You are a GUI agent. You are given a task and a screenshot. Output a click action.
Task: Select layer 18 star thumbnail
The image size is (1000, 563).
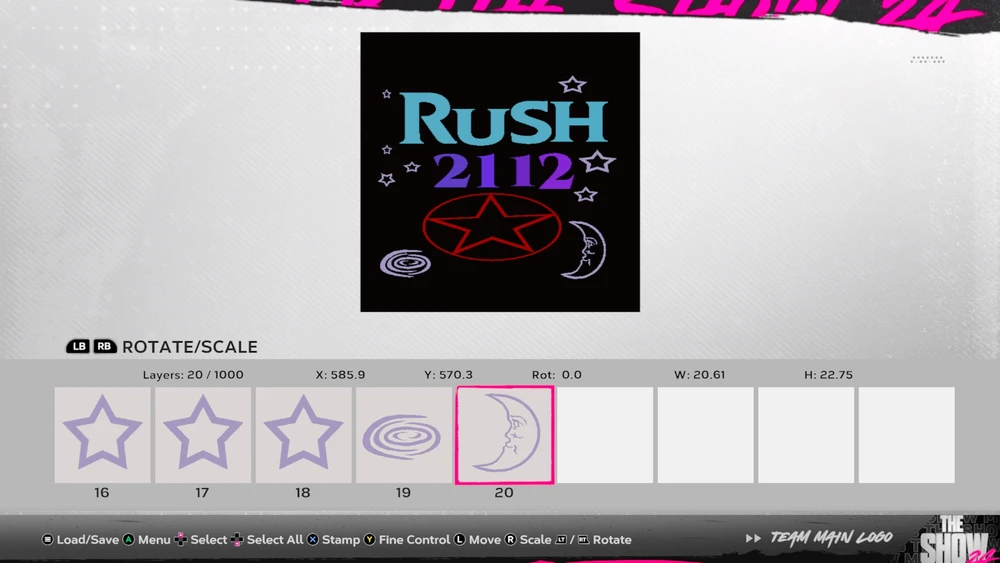(304, 435)
